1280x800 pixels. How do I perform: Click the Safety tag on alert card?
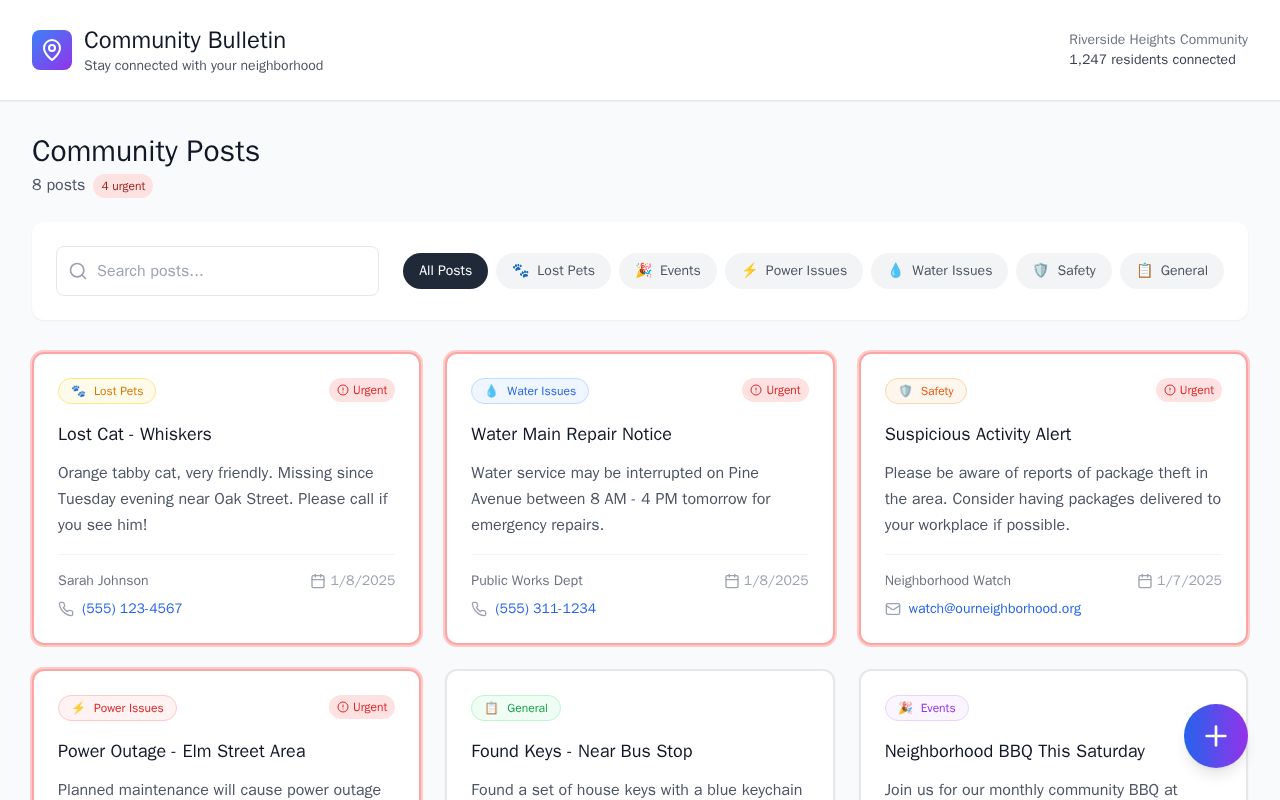pyautogui.click(x=926, y=391)
